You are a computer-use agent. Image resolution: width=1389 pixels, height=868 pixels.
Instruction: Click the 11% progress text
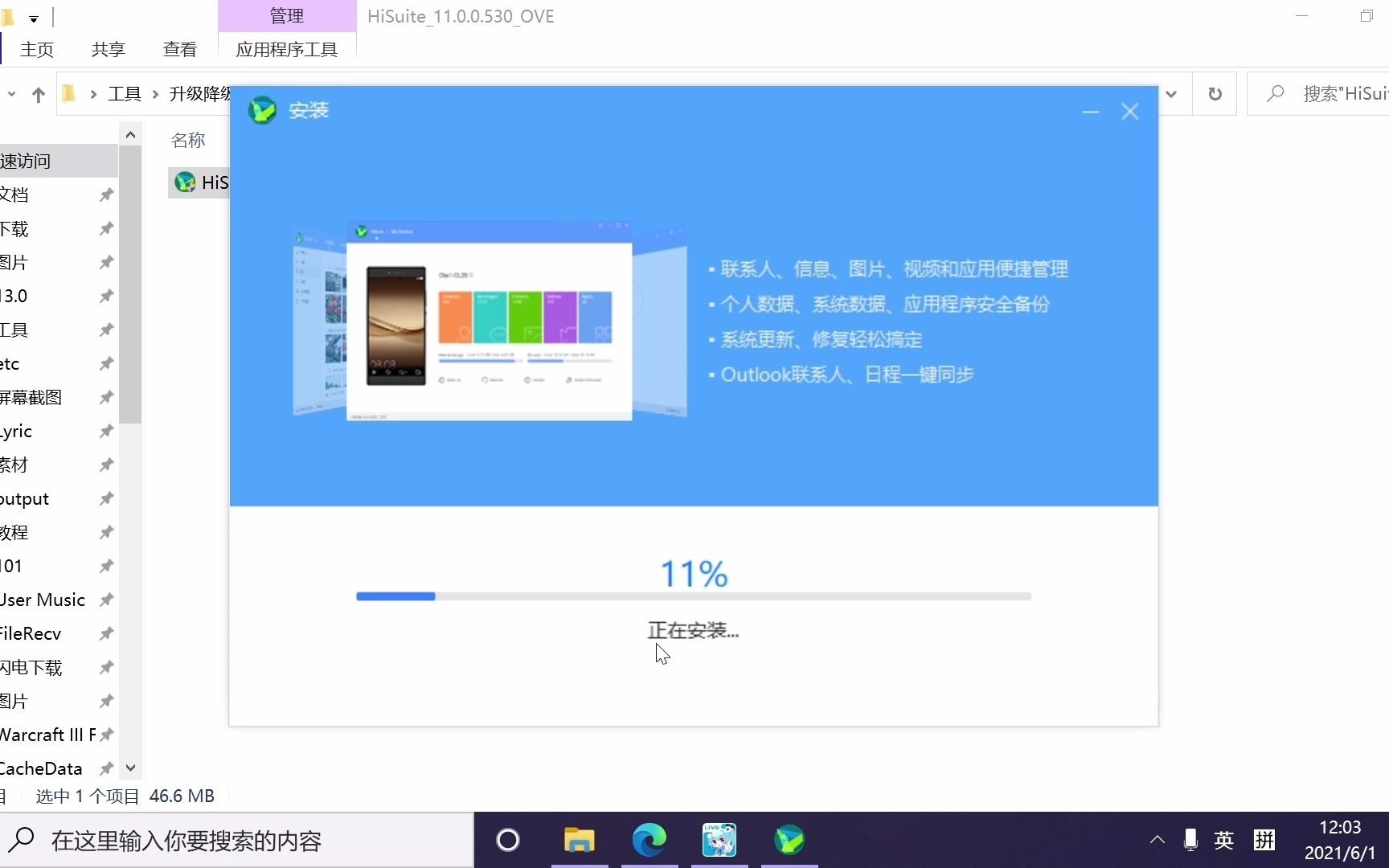[x=694, y=574]
